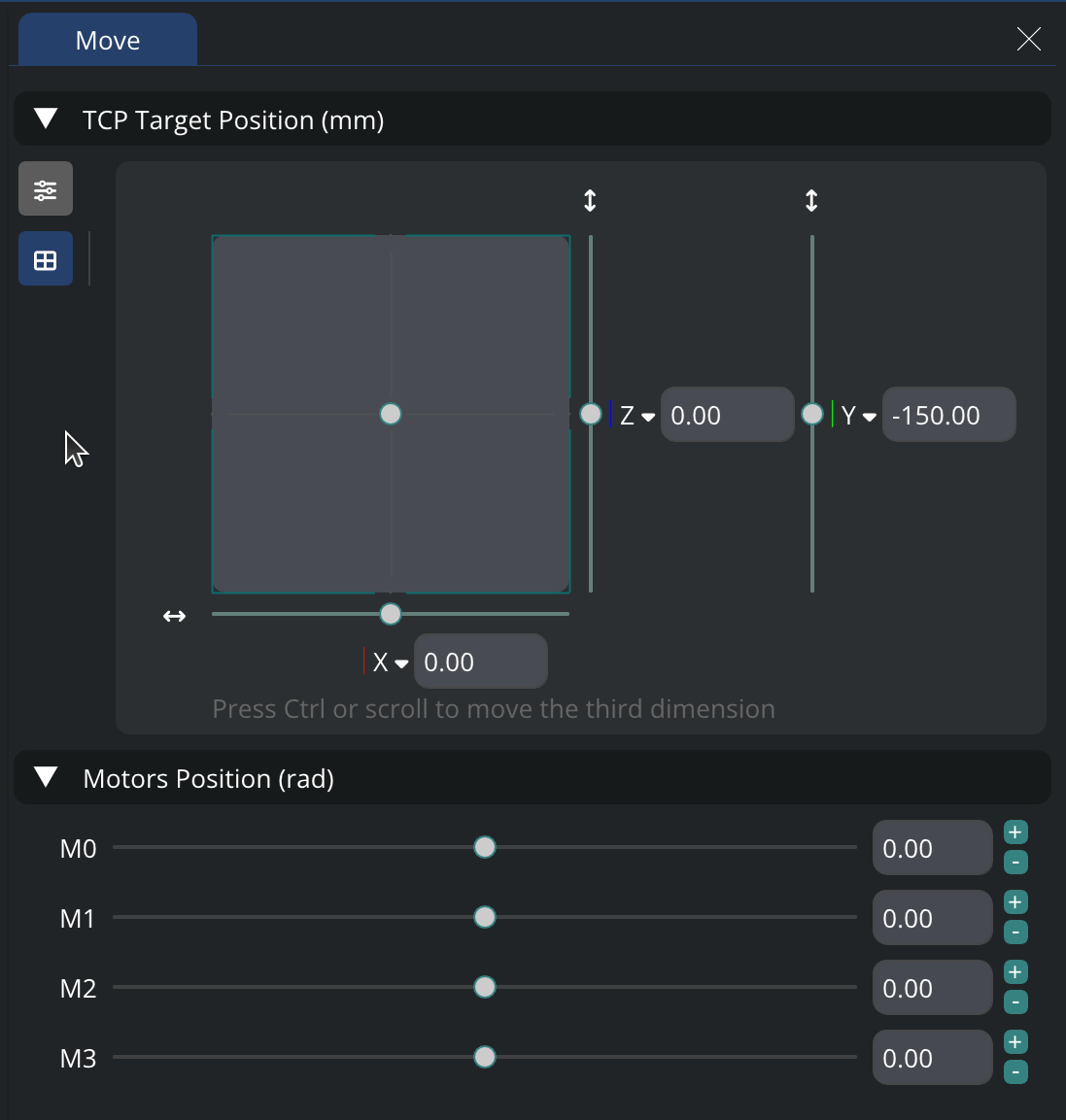Viewport: 1066px width, 1120px height.
Task: Select the grid pad view mode icon
Action: [46, 259]
